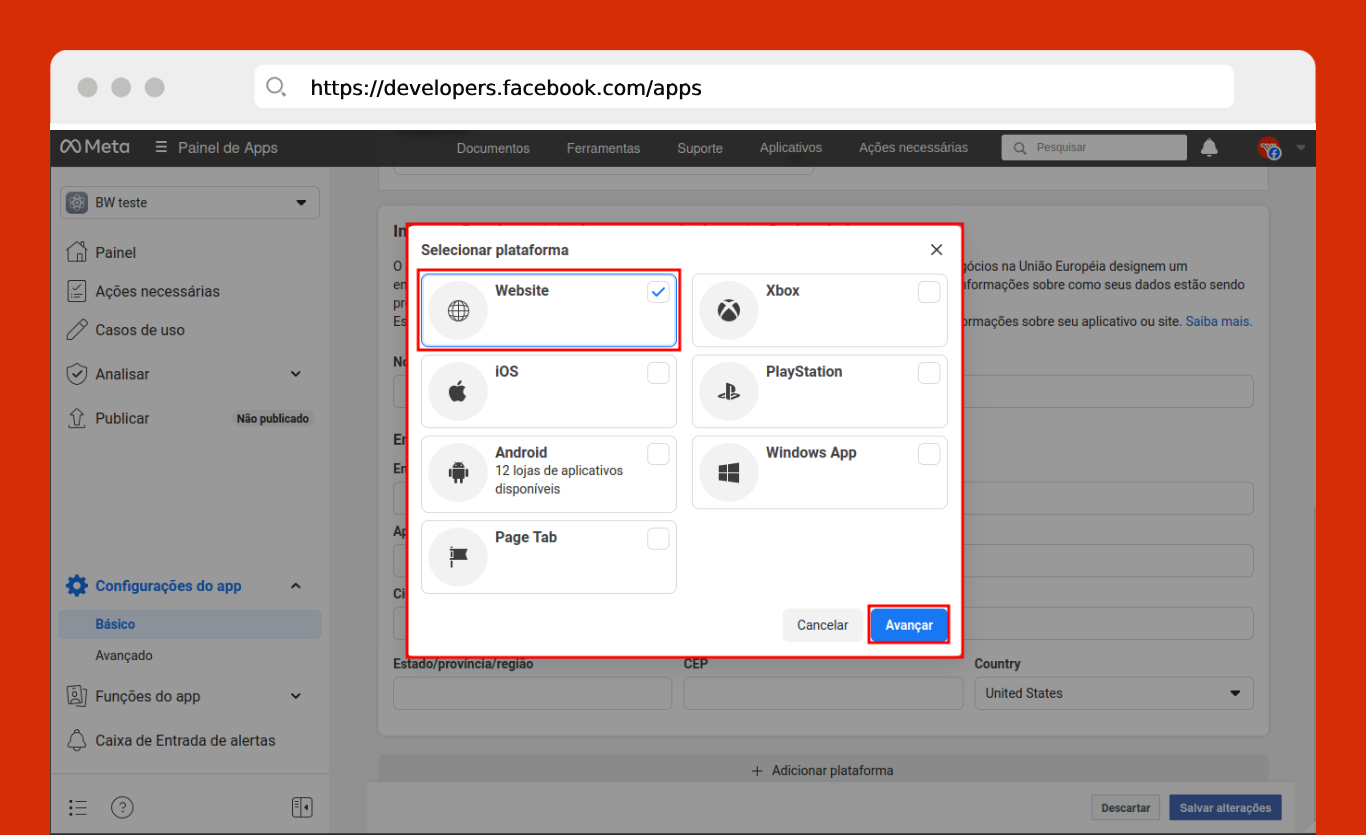Expand the Analisar section chevron

tap(296, 374)
